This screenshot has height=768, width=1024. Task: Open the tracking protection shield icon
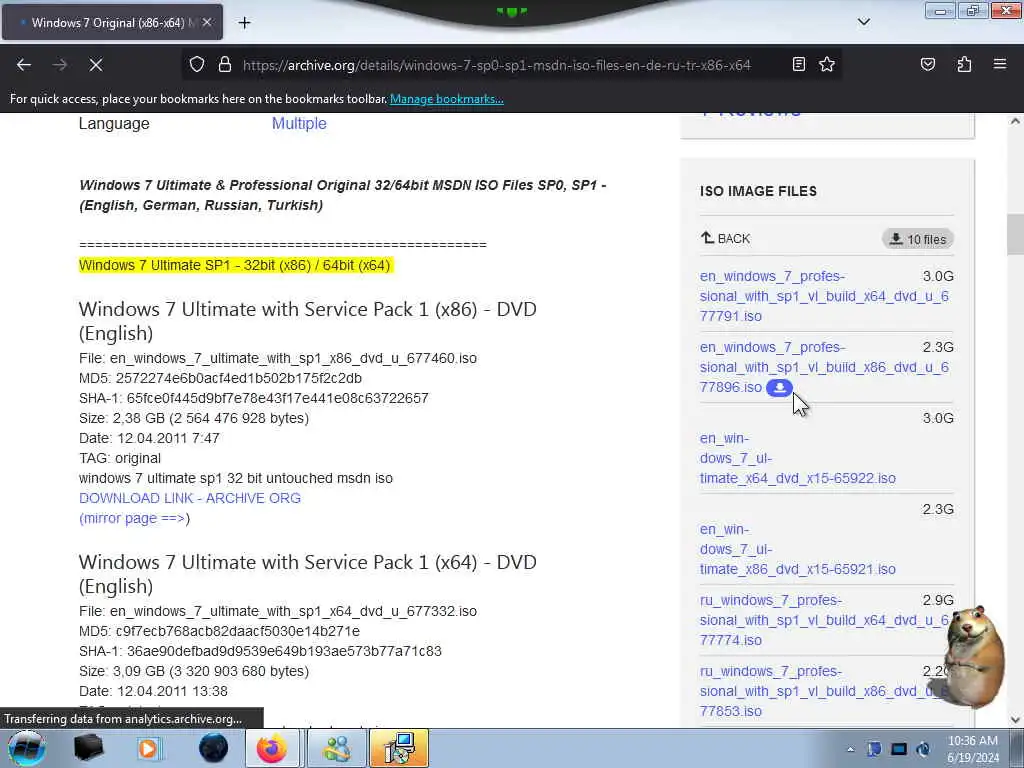(x=197, y=65)
